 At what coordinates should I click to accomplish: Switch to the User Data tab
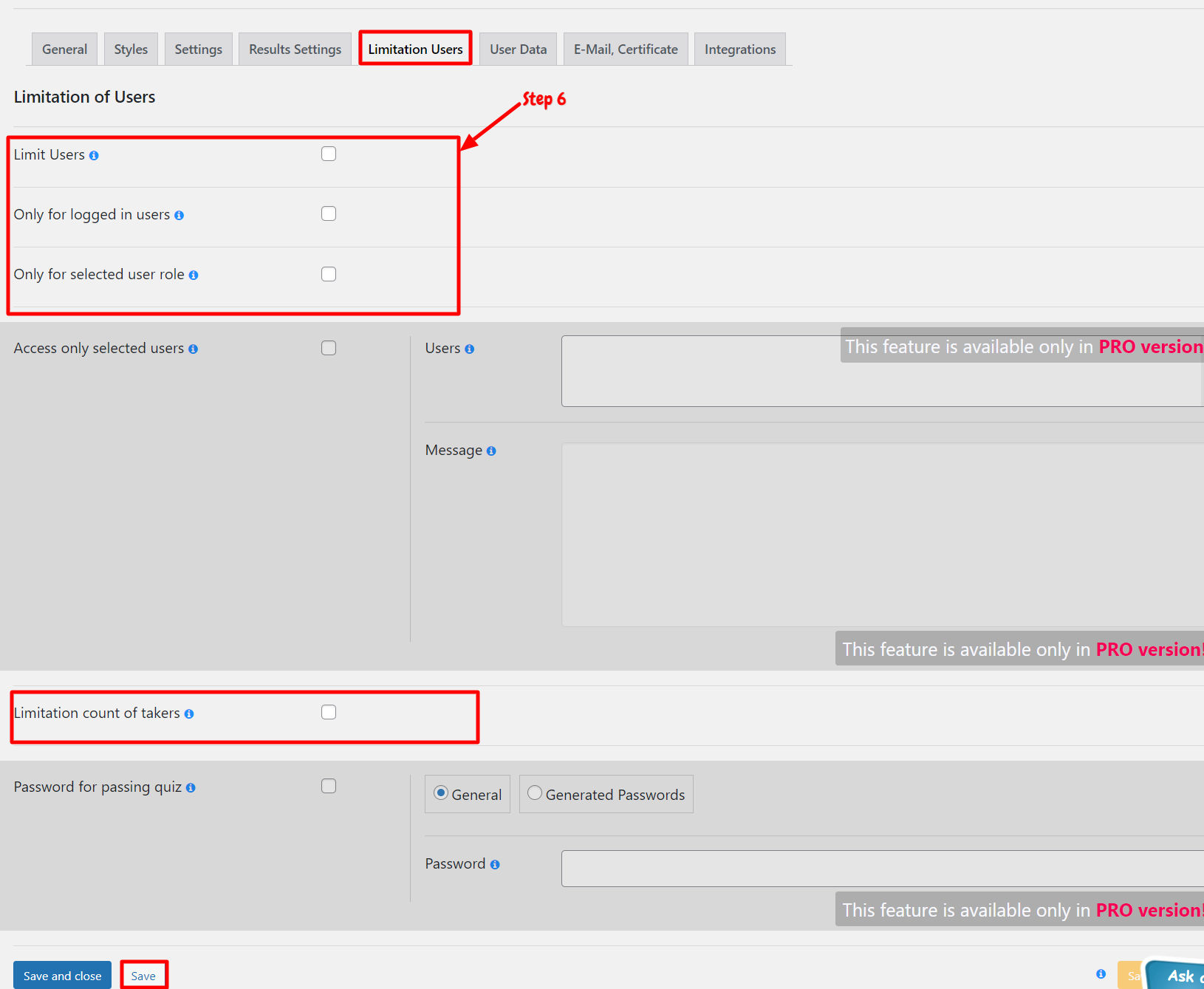click(x=519, y=49)
